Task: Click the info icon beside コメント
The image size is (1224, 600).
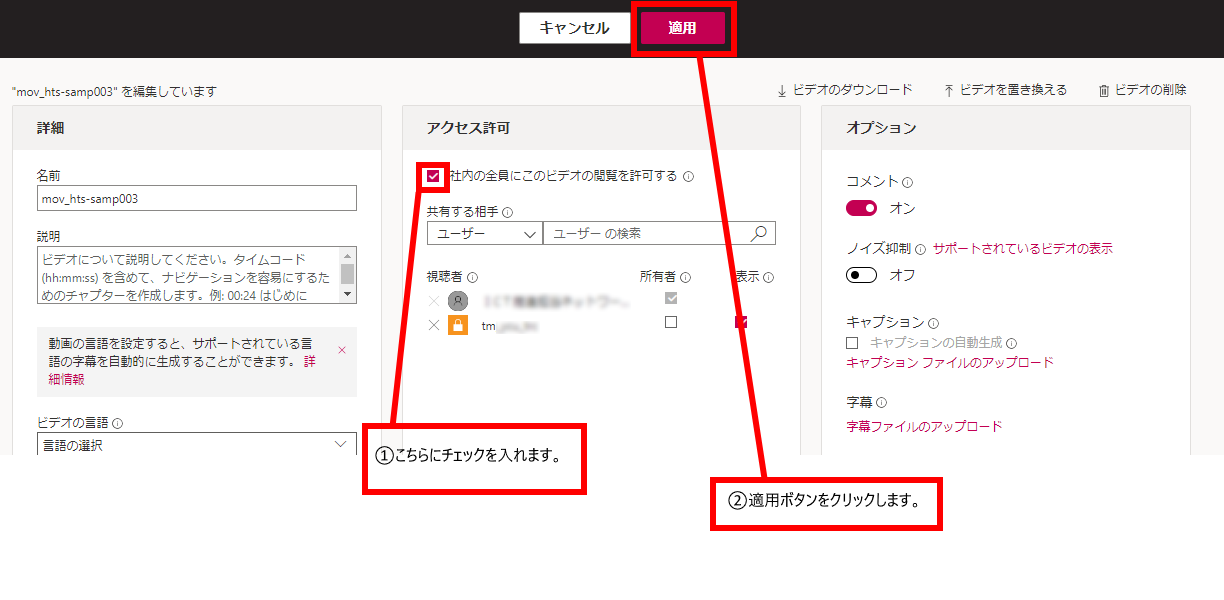Action: [908, 183]
